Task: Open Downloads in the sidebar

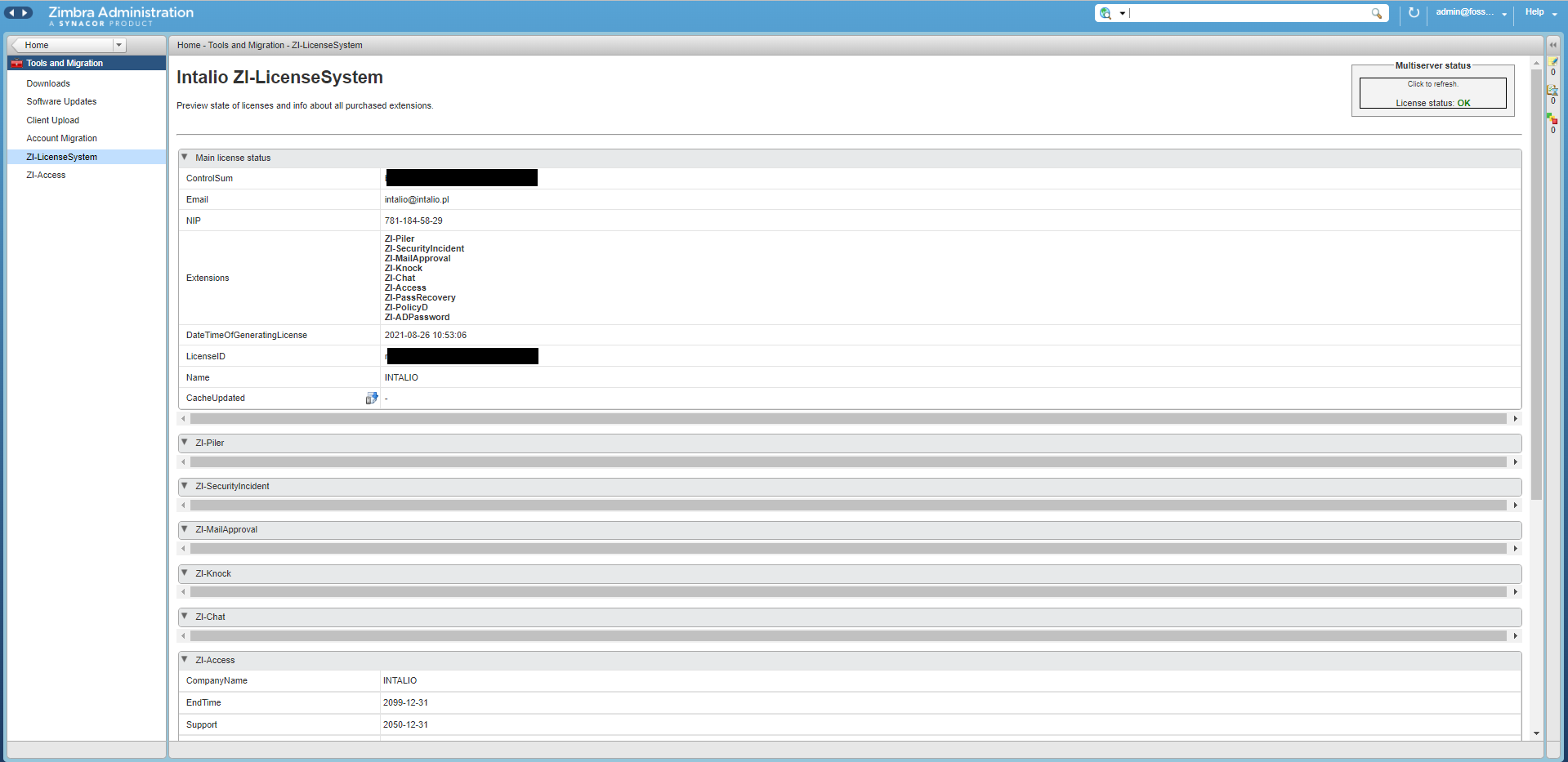Action: pyautogui.click(x=48, y=83)
